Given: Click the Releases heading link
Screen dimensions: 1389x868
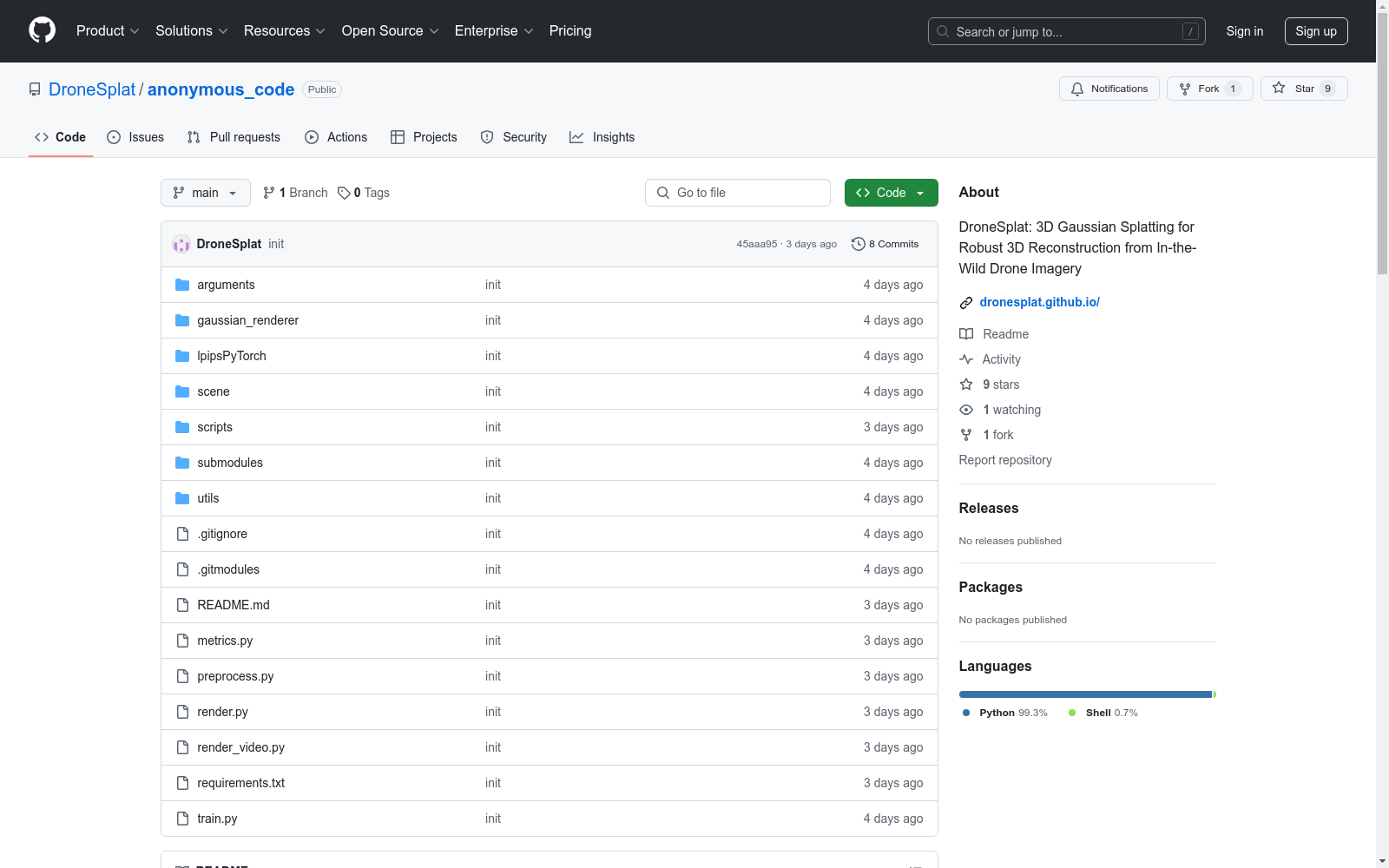Looking at the screenshot, I should (989, 509).
